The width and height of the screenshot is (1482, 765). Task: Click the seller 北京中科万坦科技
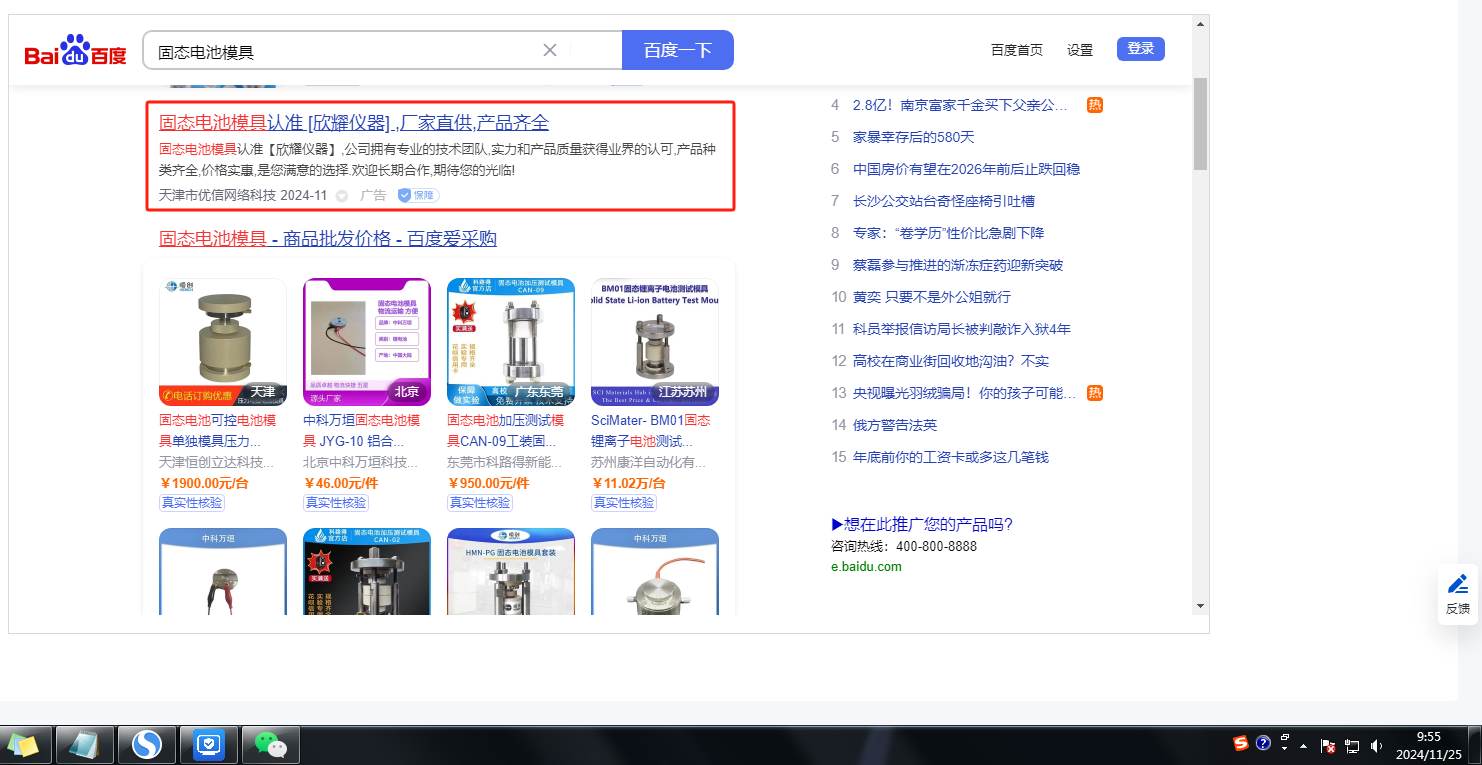click(361, 463)
